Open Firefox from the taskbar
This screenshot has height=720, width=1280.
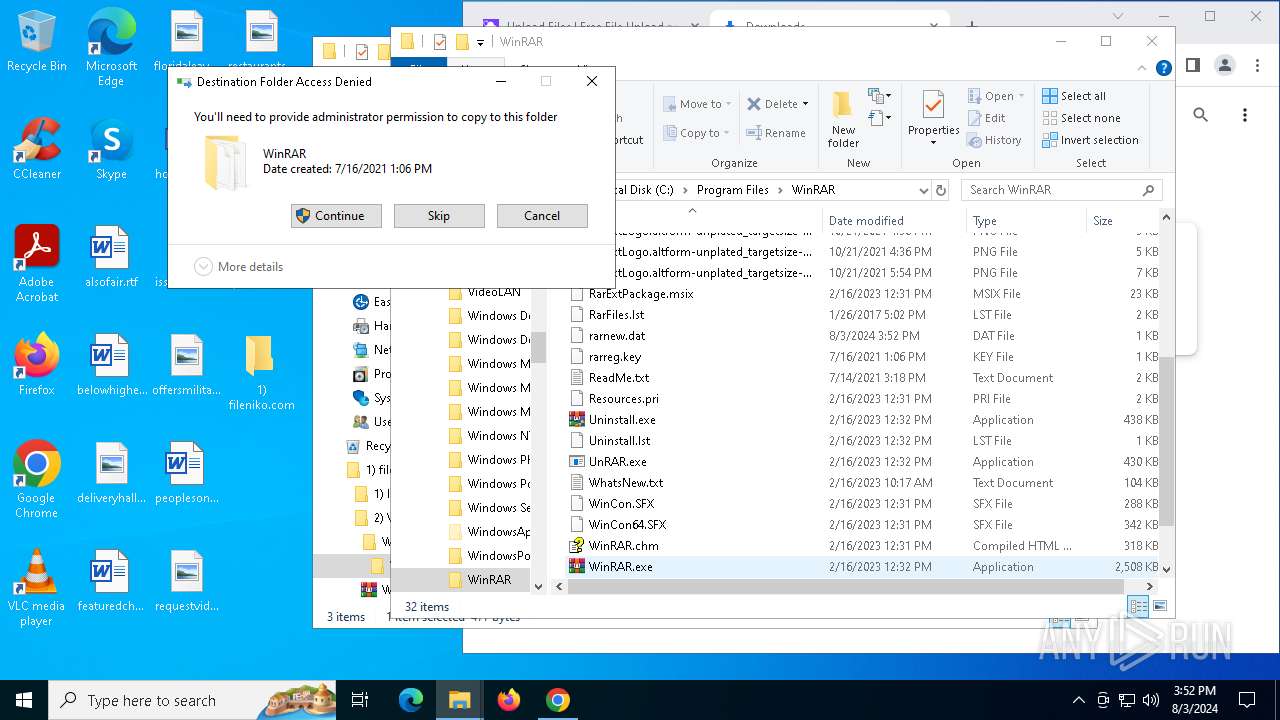(x=509, y=700)
